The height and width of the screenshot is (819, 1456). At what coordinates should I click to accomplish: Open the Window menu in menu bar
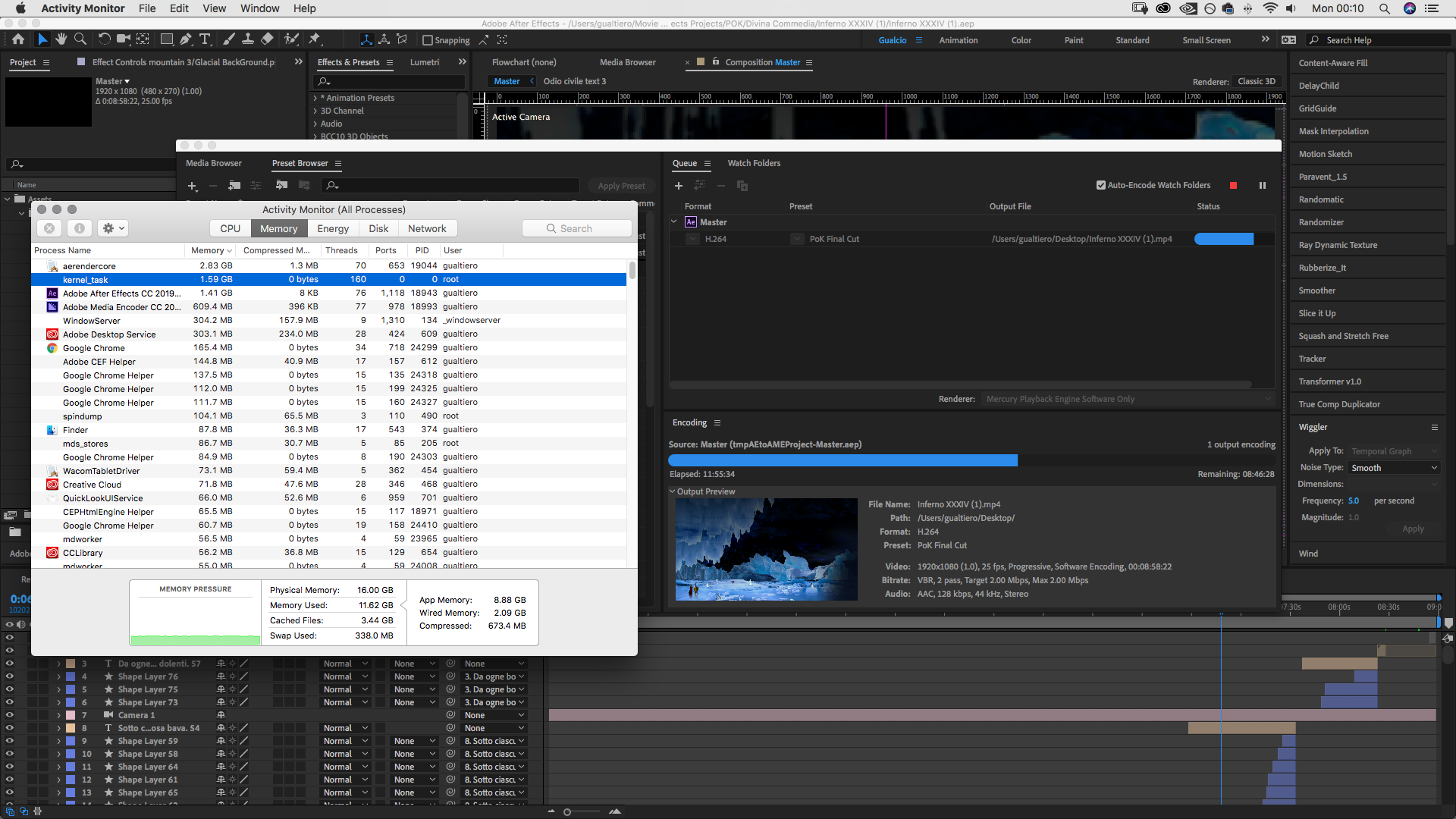click(x=259, y=8)
